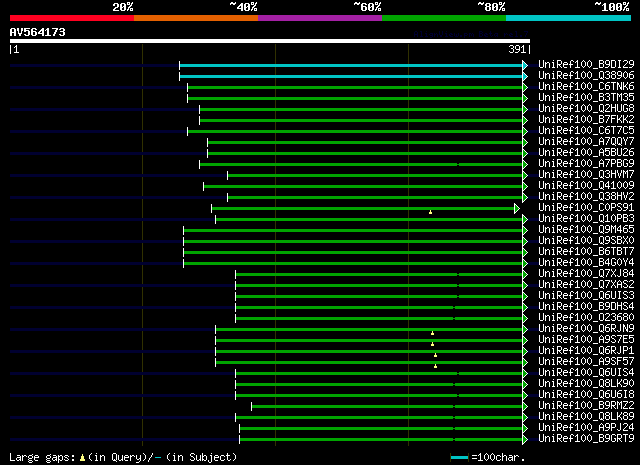Click the cyan alignment bar of Q38906

click(x=351, y=76)
